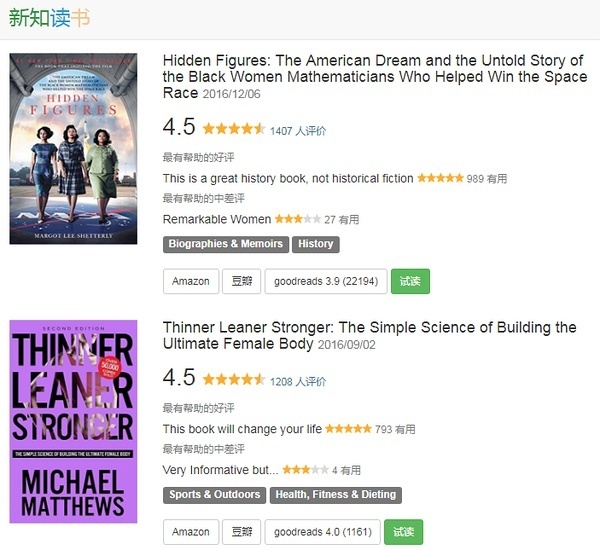Open the 新知读书 site logo
This screenshot has width=600, height=550.
[49, 18]
